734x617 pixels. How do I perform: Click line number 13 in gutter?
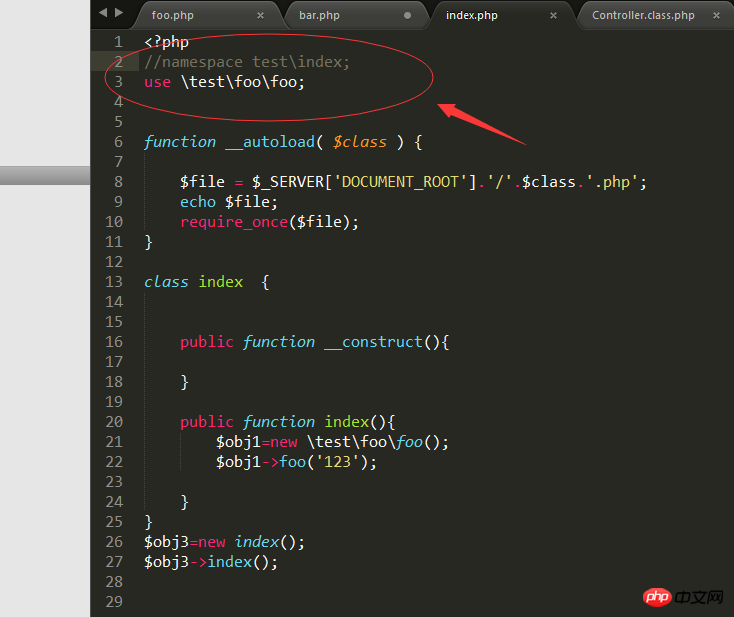pyautogui.click(x=114, y=282)
